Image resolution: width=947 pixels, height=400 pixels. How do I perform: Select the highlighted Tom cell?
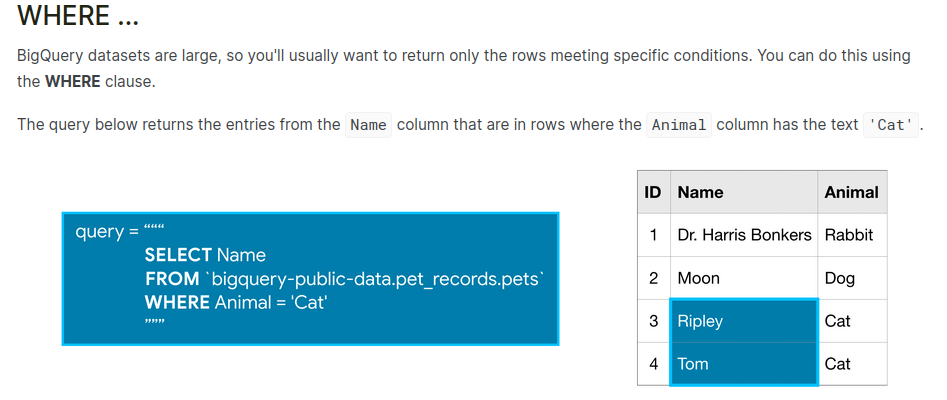tap(743, 364)
